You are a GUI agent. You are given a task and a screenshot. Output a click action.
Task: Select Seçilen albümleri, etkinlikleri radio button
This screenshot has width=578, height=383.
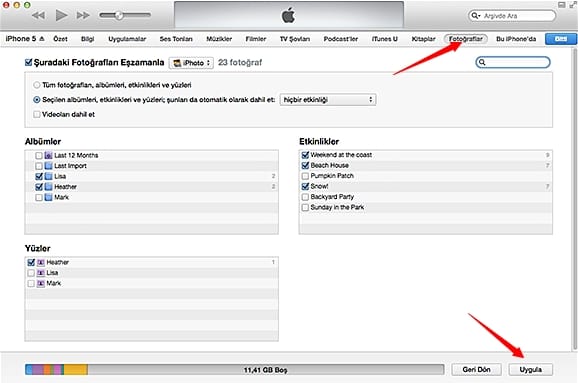click(x=36, y=100)
